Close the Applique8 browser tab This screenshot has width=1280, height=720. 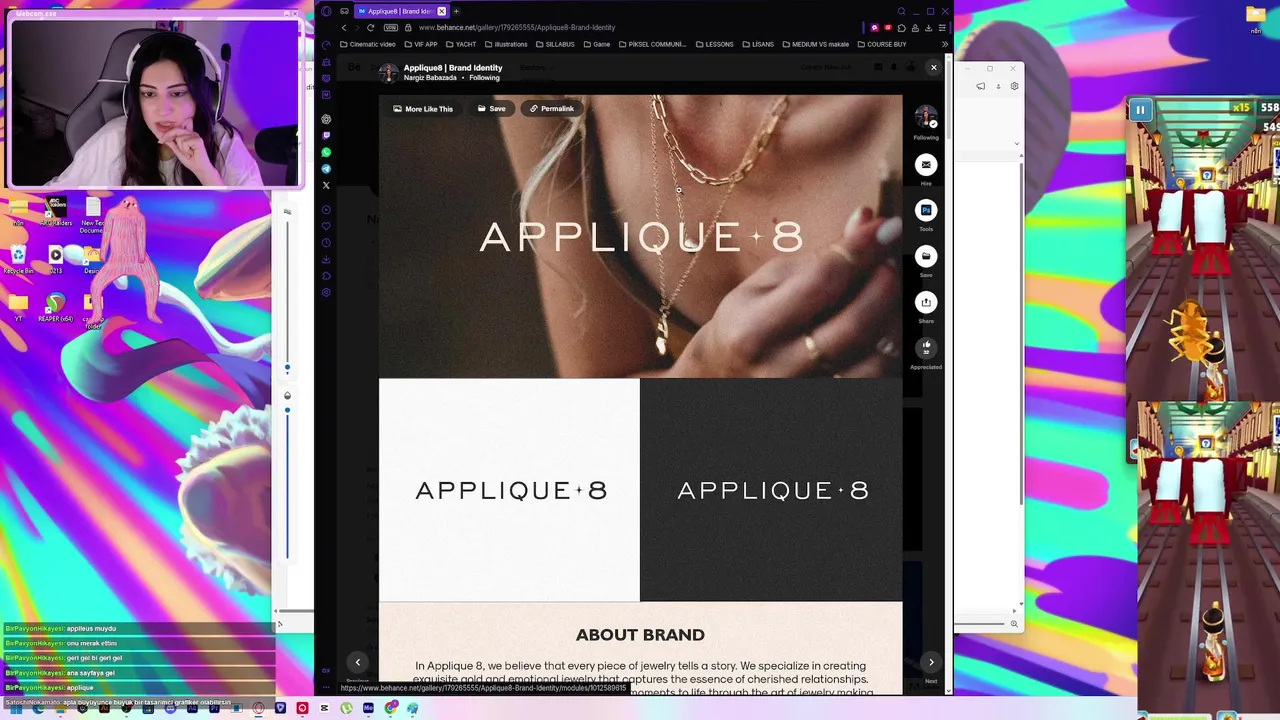442,11
